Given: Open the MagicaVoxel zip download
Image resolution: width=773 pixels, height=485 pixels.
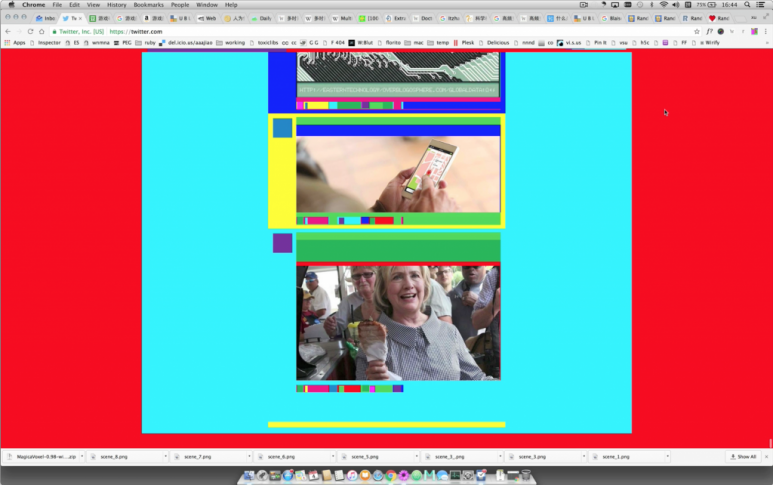Looking at the screenshot, I should point(44,456).
